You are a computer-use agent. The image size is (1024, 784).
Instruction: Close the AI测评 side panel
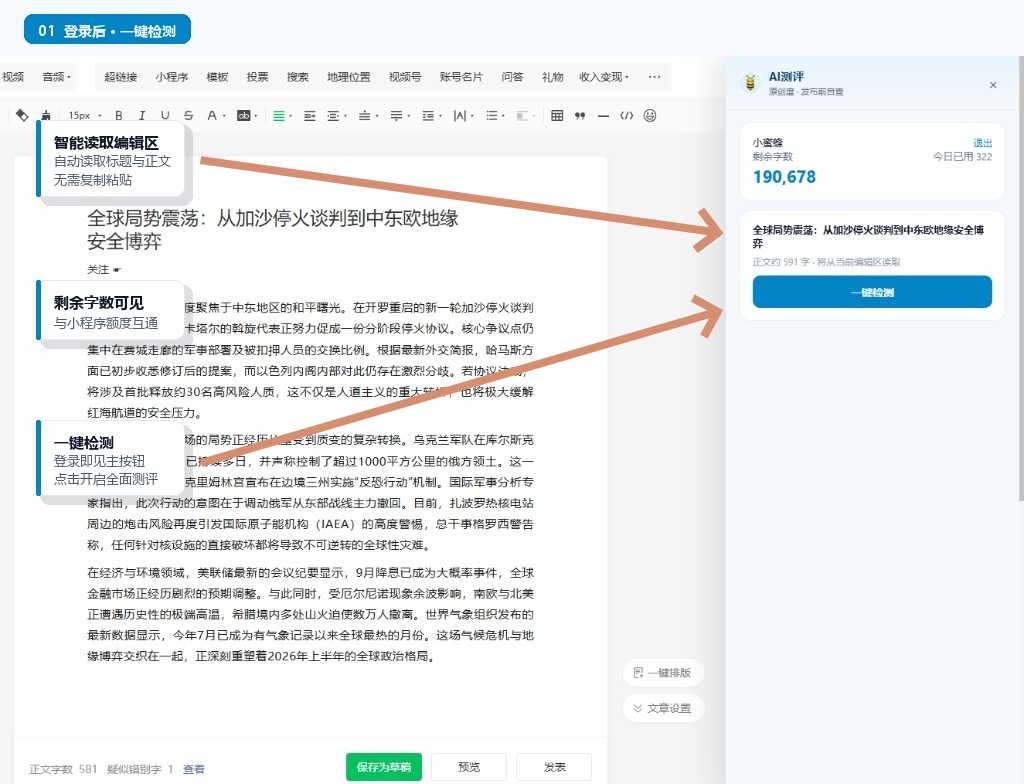pos(993,85)
